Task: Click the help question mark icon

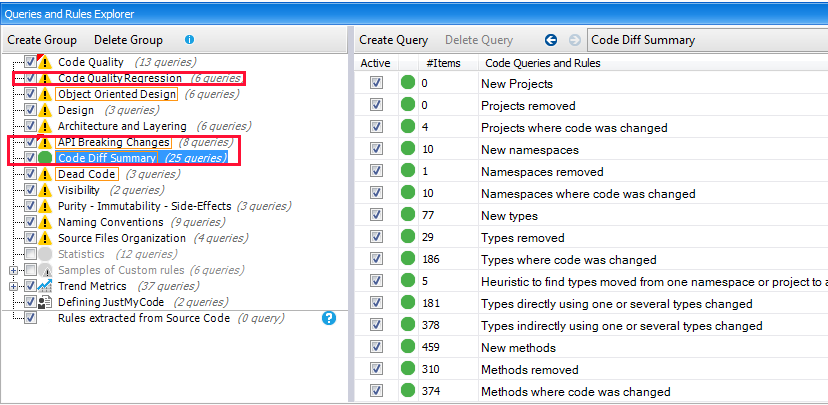Action: pyautogui.click(x=329, y=318)
